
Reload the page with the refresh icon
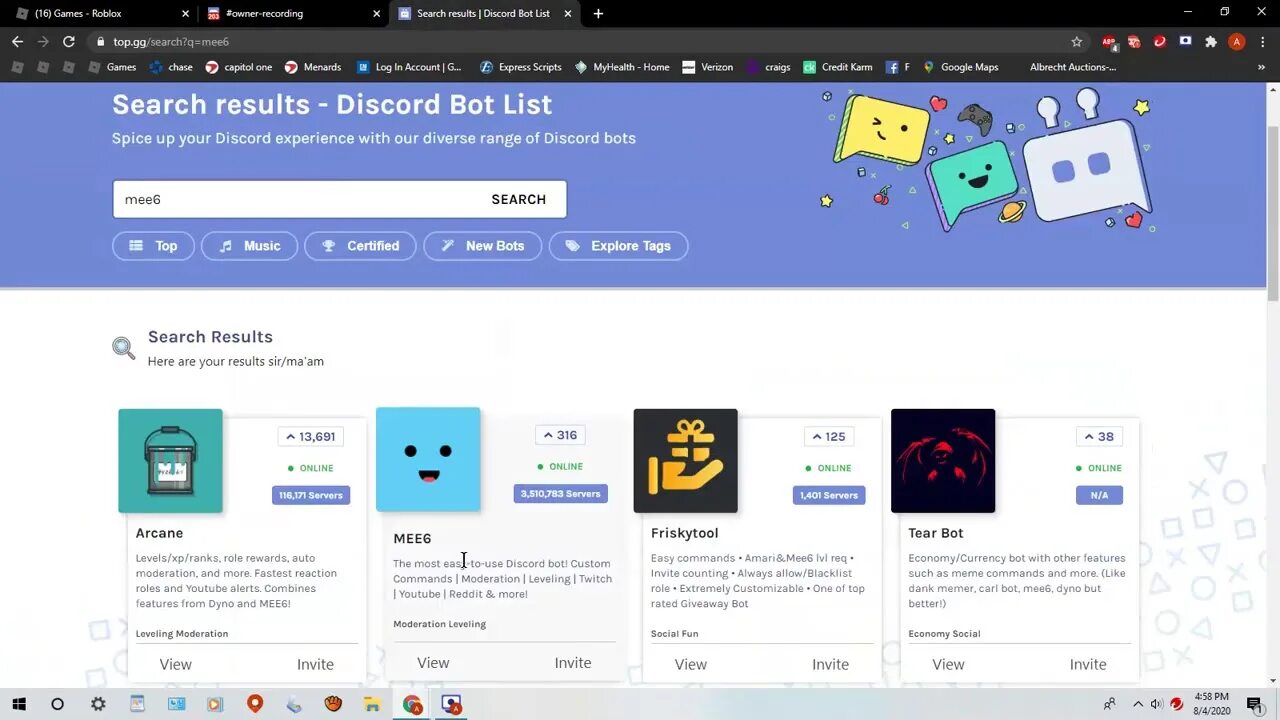[x=69, y=41]
